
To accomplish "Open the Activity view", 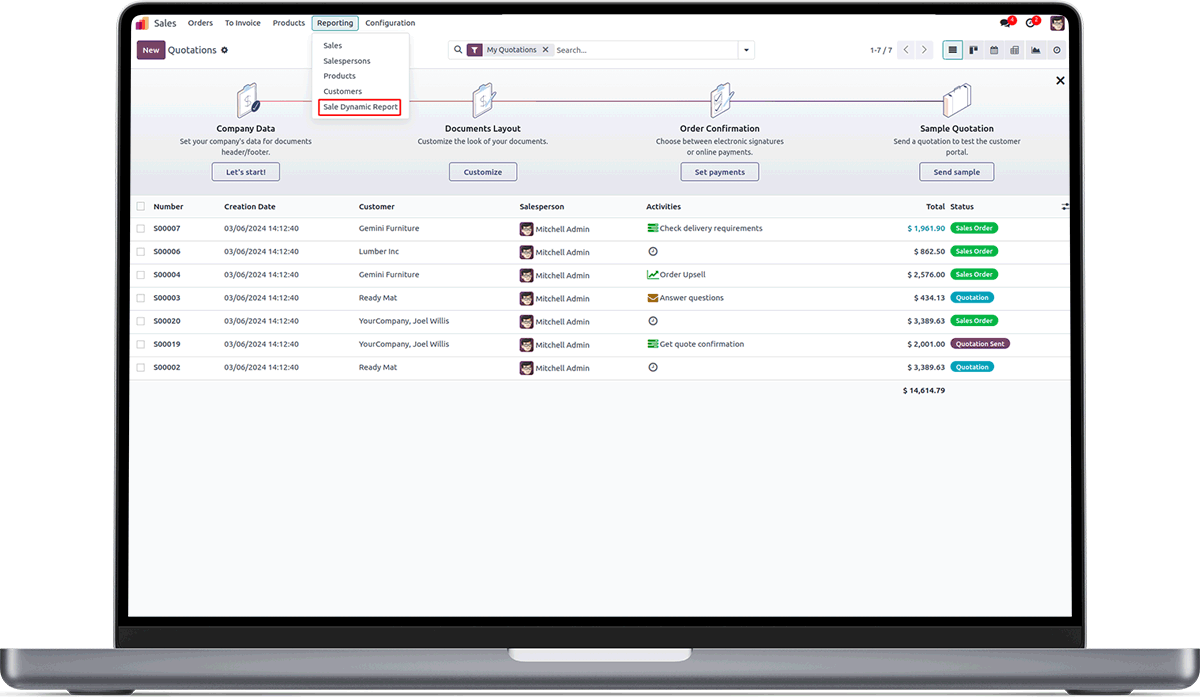I will pyautogui.click(x=1057, y=50).
